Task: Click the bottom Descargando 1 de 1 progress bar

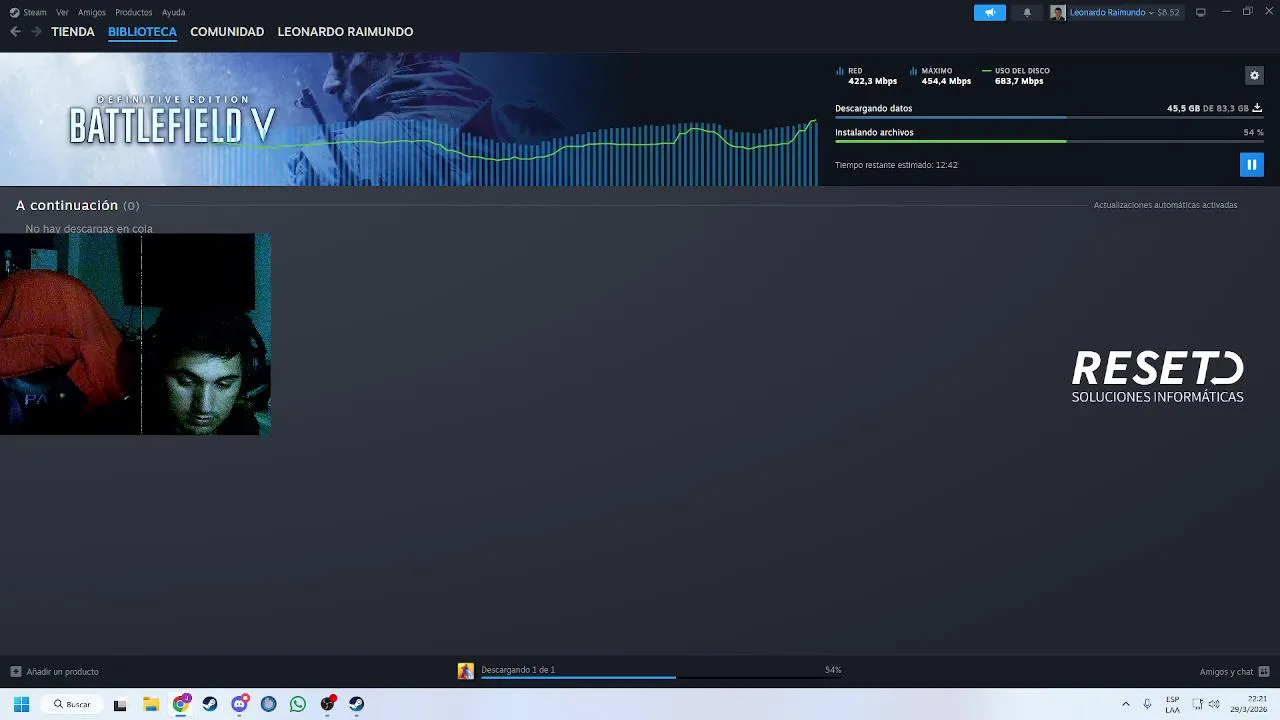Action: click(x=661, y=678)
